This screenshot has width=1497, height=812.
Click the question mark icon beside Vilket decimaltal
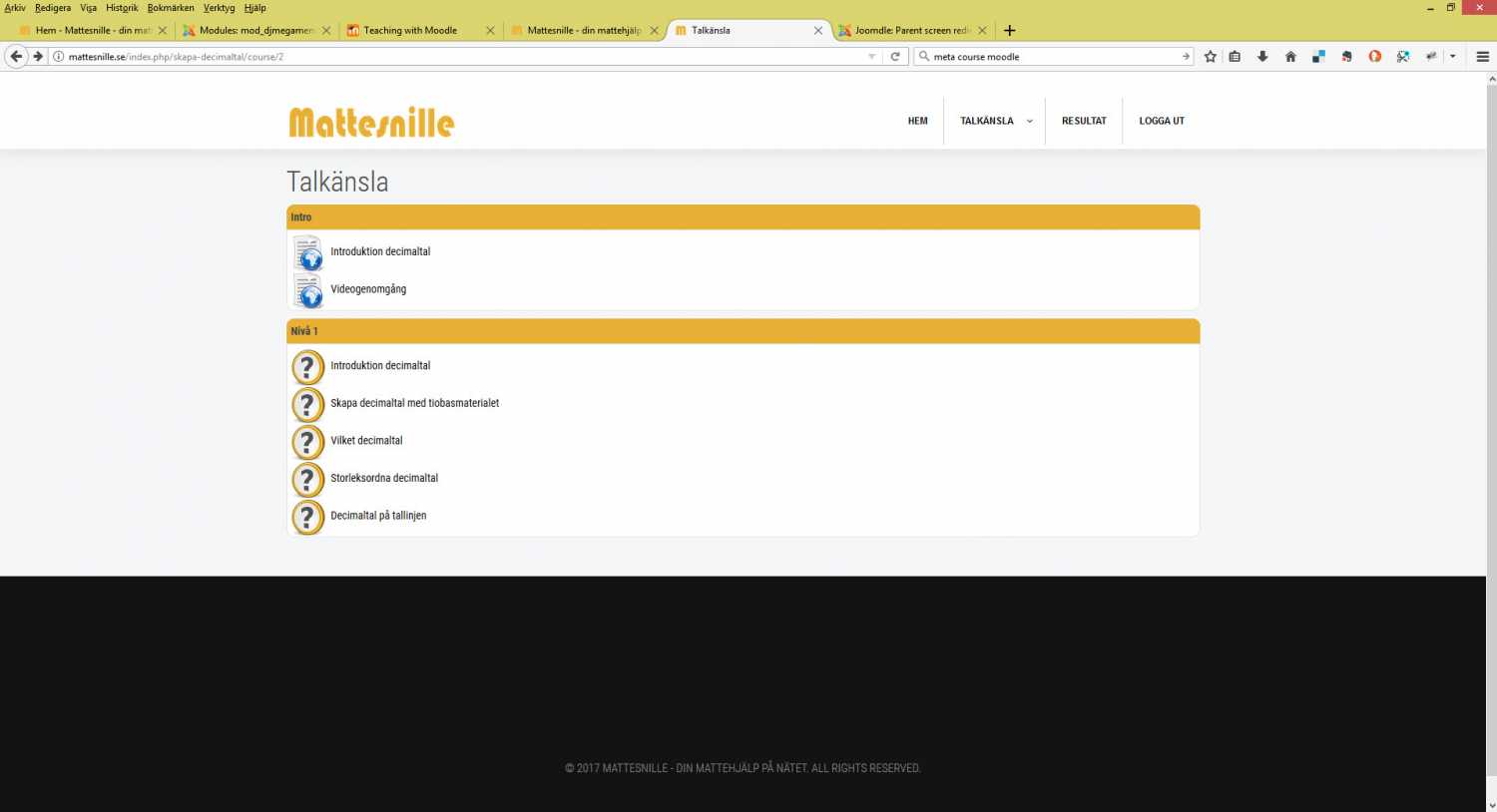307,442
